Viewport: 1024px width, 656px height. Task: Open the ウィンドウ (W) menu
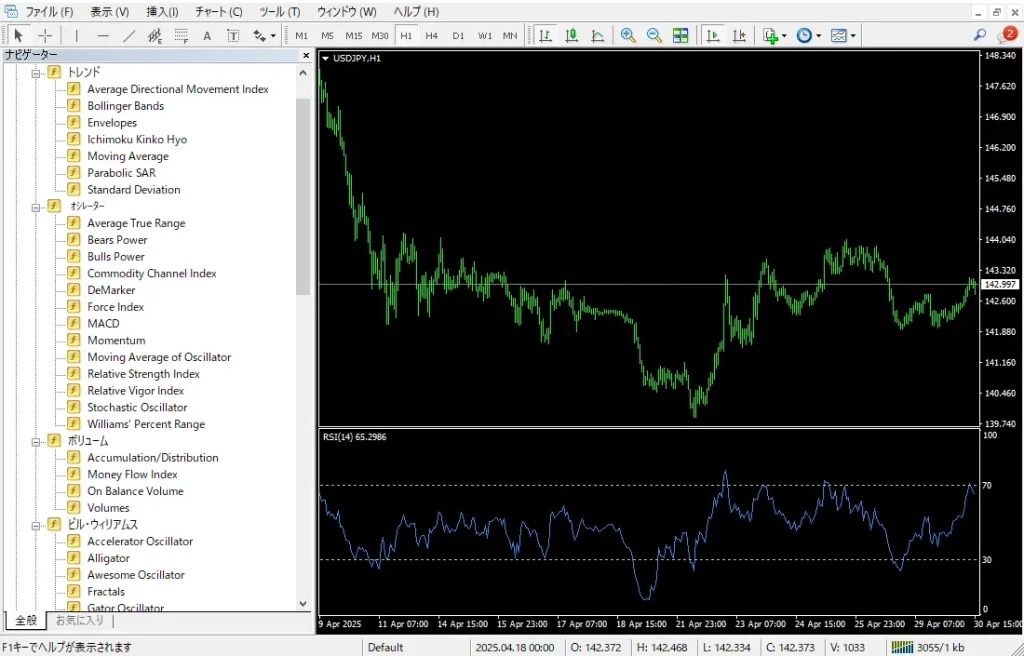[x=347, y=12]
